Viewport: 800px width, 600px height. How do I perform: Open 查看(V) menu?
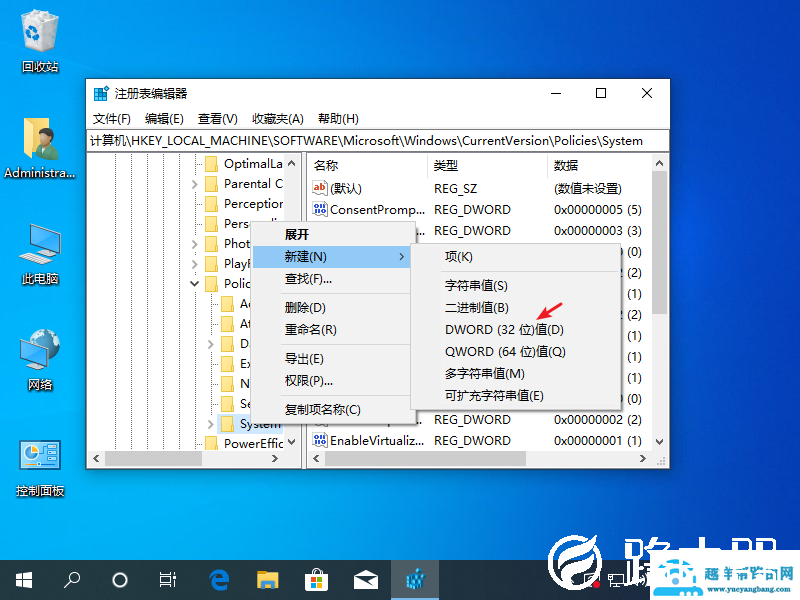click(218, 119)
